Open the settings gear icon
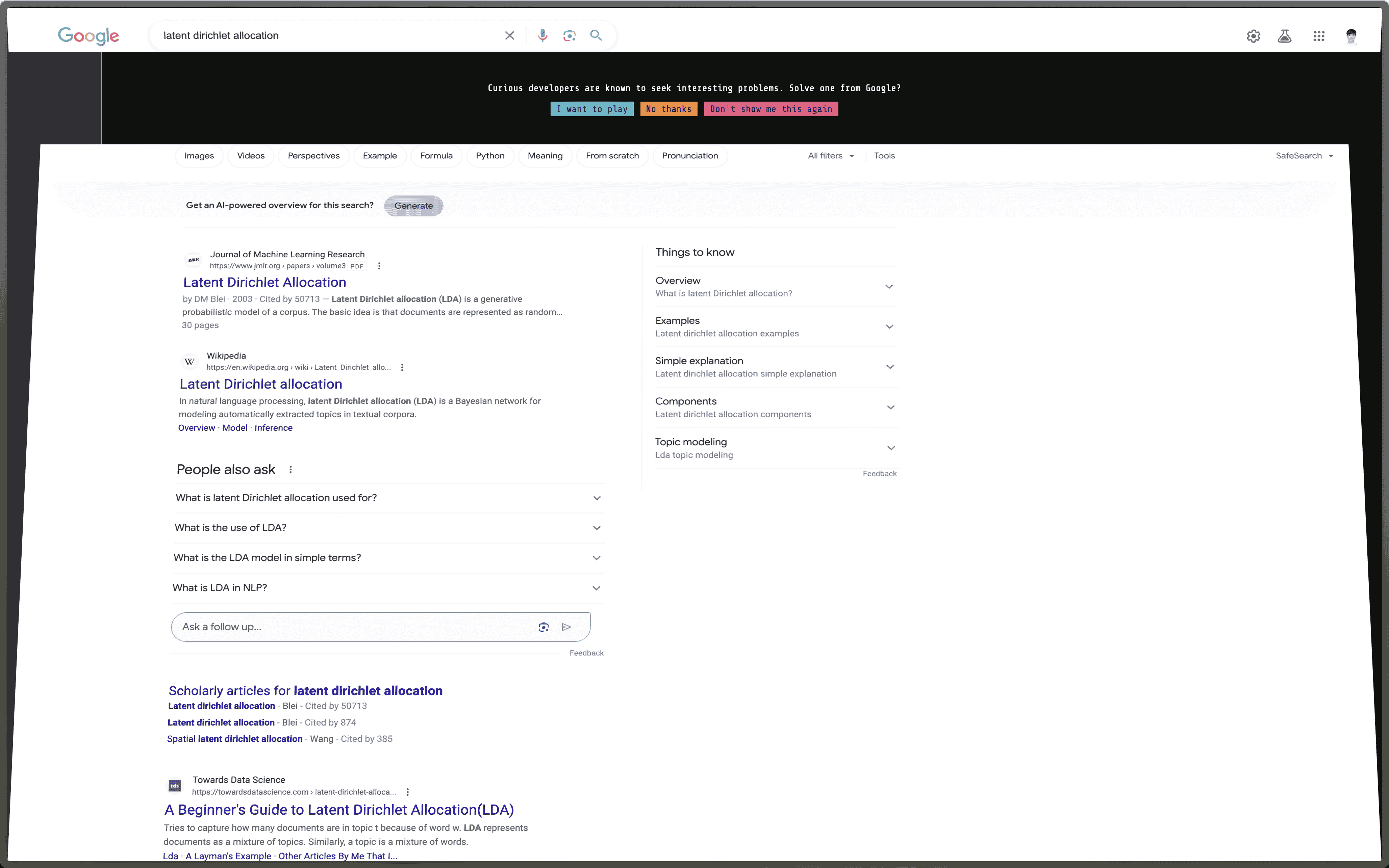Screen dimensions: 1389x868 coord(1253,36)
